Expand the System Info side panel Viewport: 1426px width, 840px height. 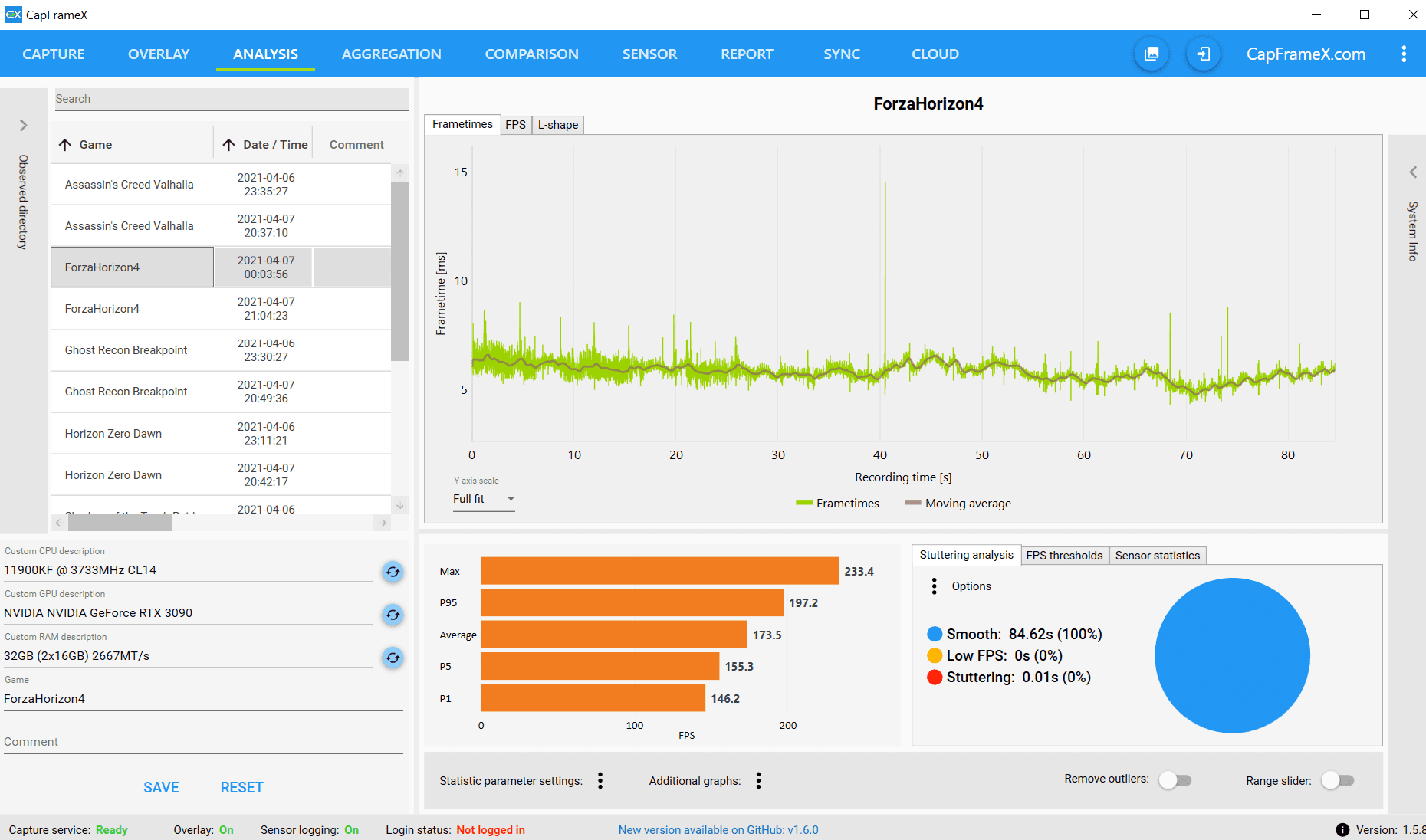[1413, 172]
